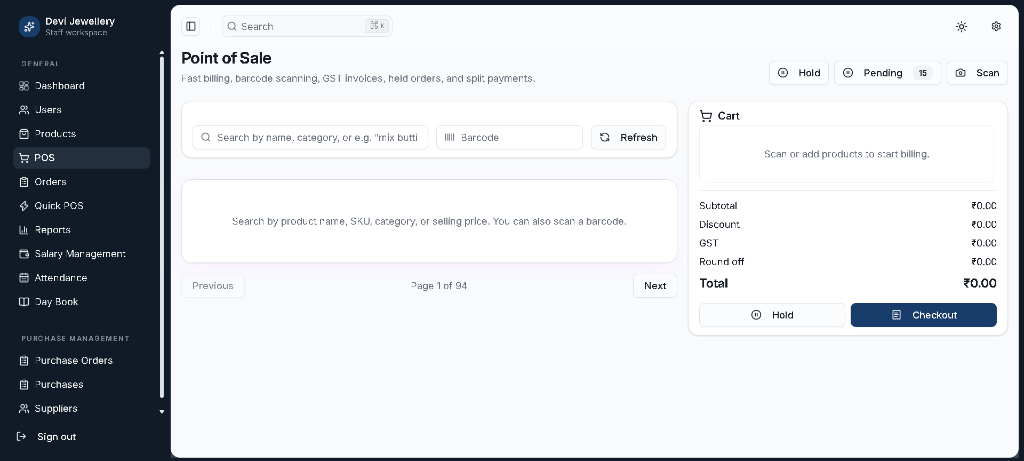
Task: Open Pending orders with 15 badge
Action: (x=888, y=73)
